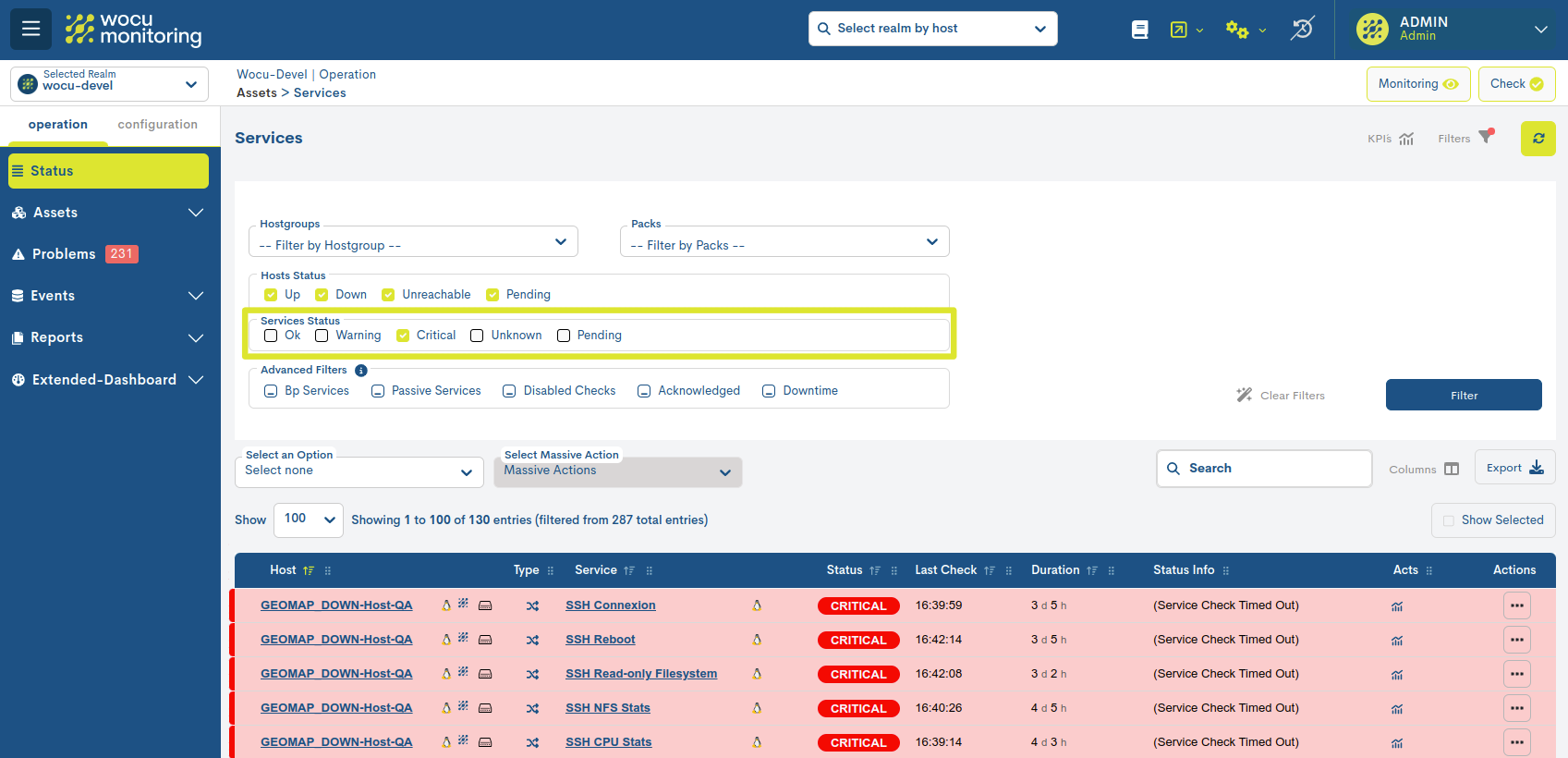Click the drag handle of Status Info column
1568x758 pixels.
(1226, 570)
